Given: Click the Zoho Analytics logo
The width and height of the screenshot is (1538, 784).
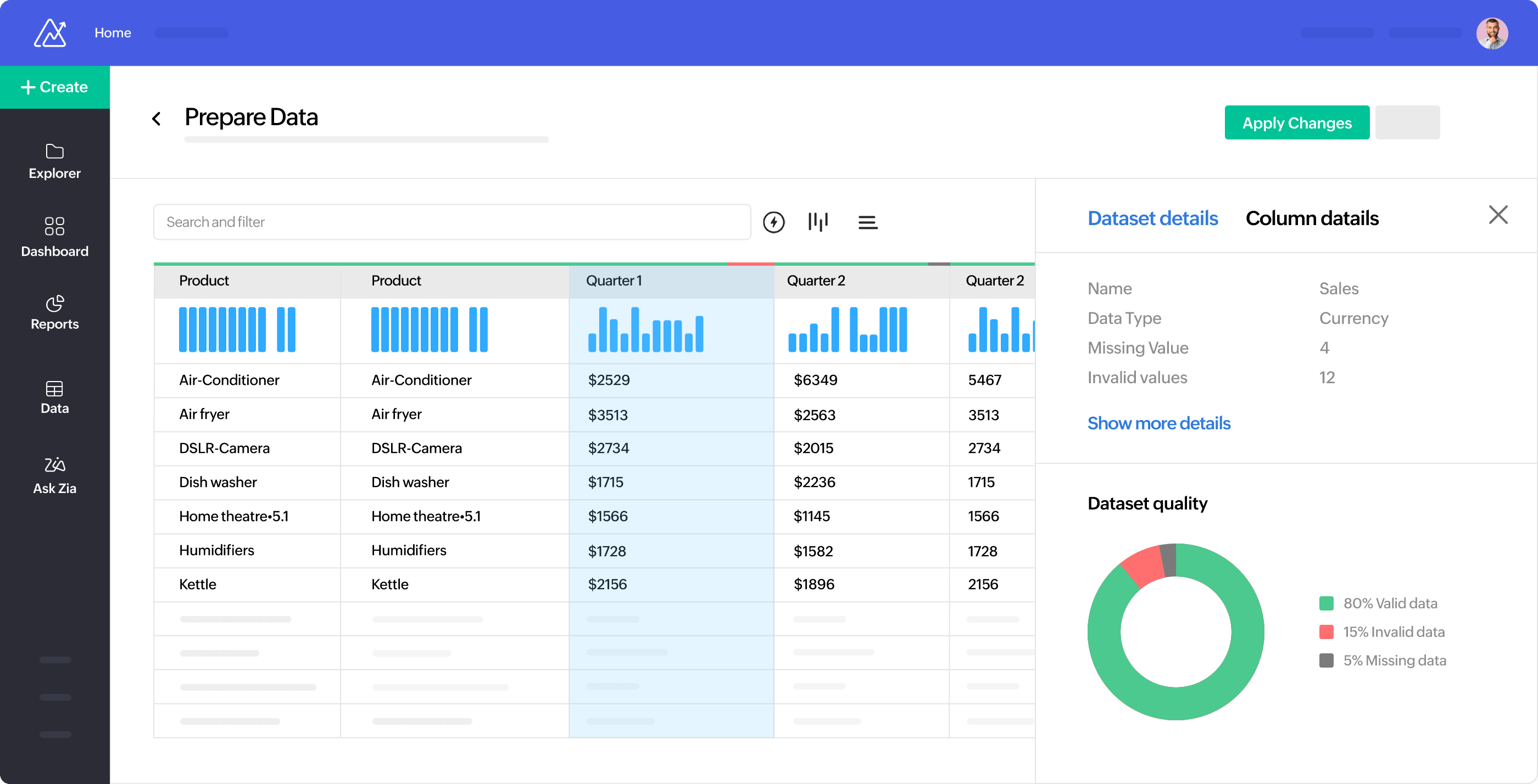Looking at the screenshot, I should coord(50,33).
